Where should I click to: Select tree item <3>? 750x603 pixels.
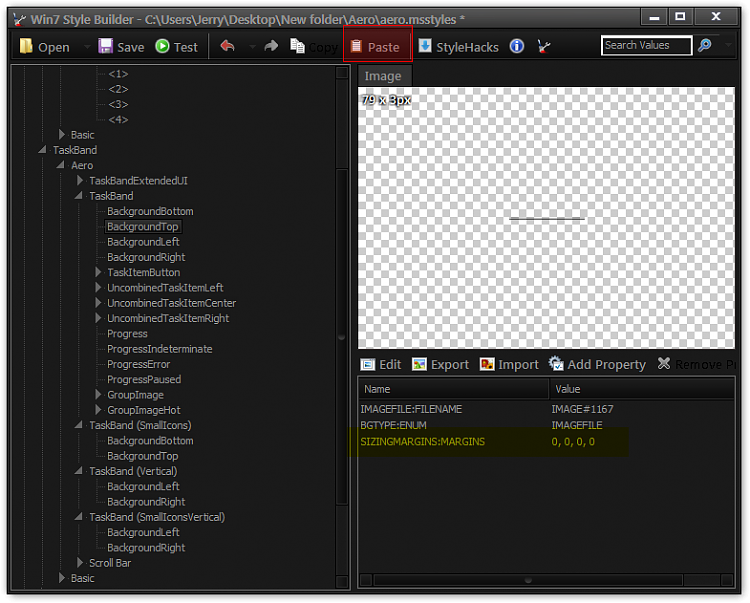[x=118, y=105]
